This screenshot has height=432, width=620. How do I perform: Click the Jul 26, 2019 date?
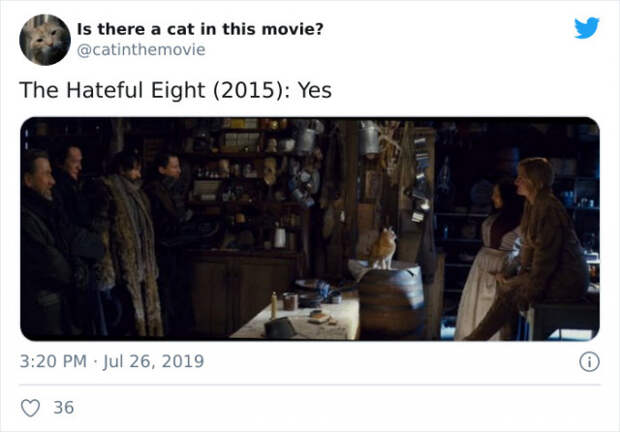coord(153,361)
